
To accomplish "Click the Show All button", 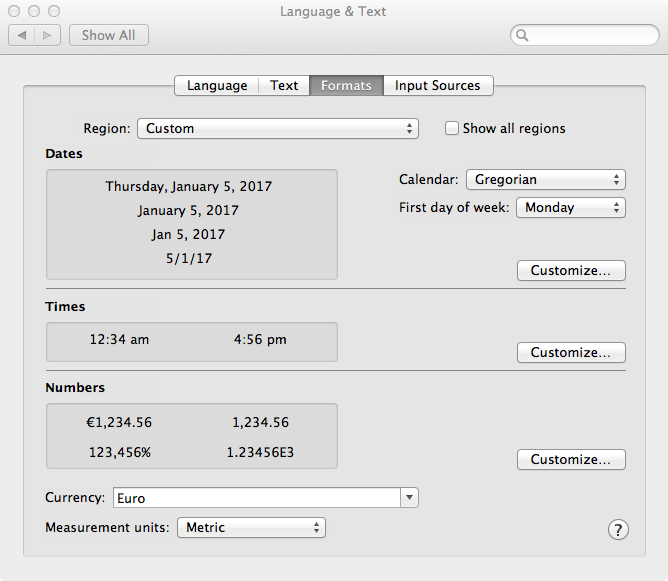I will (x=108, y=35).
